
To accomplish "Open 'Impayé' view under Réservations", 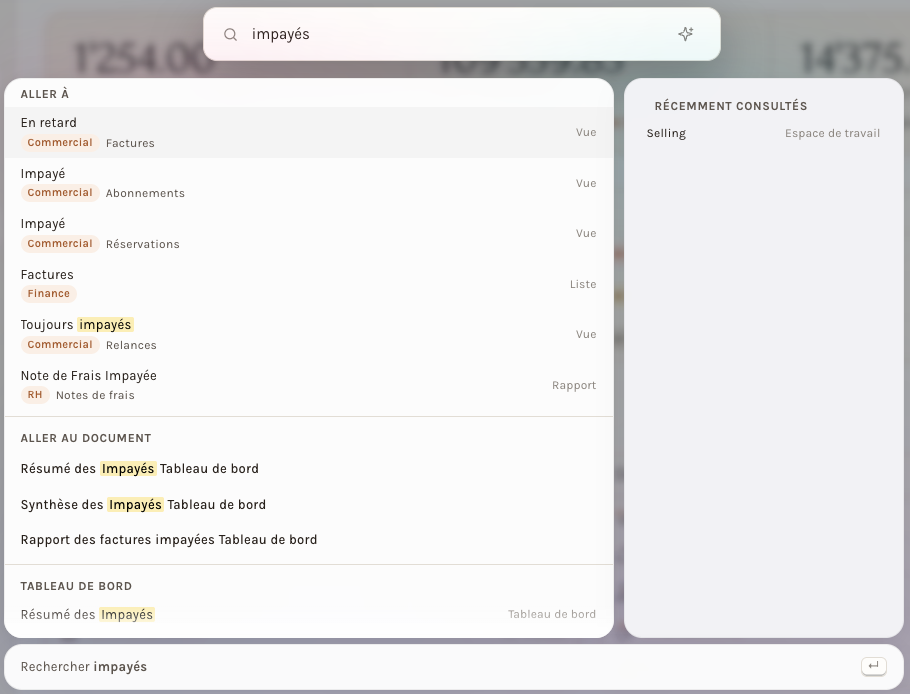I will tap(309, 234).
